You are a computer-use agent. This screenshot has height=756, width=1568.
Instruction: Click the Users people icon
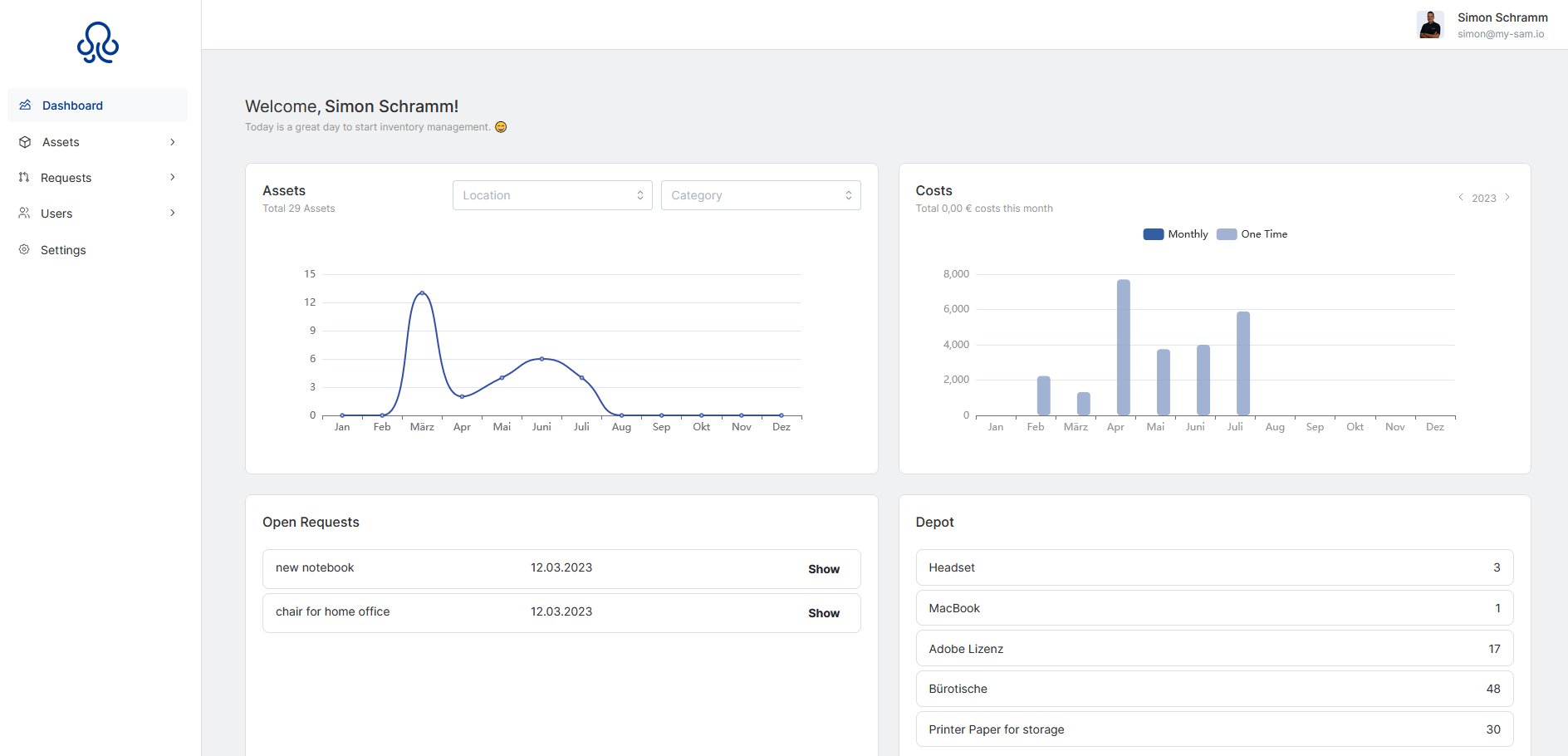(24, 214)
